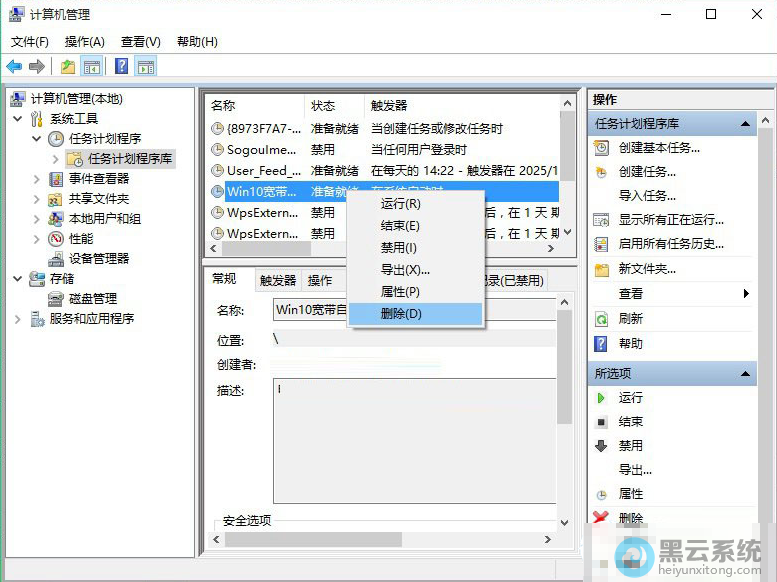Click the down arrow of the task list scrollbar
The height and width of the screenshot is (582, 777).
[568, 232]
